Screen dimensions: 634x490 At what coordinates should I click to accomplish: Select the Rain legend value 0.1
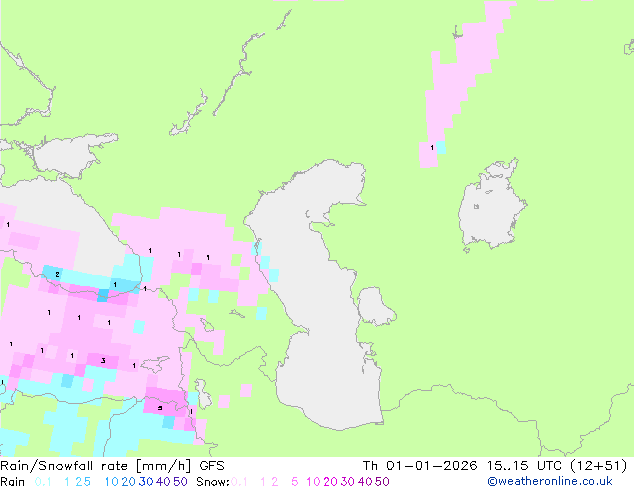(x=43, y=482)
